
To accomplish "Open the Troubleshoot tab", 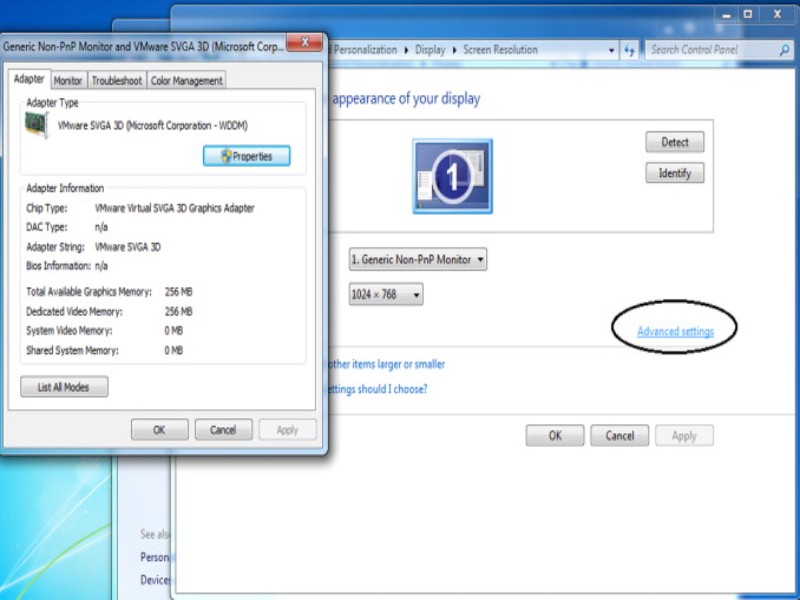I will click(x=117, y=81).
